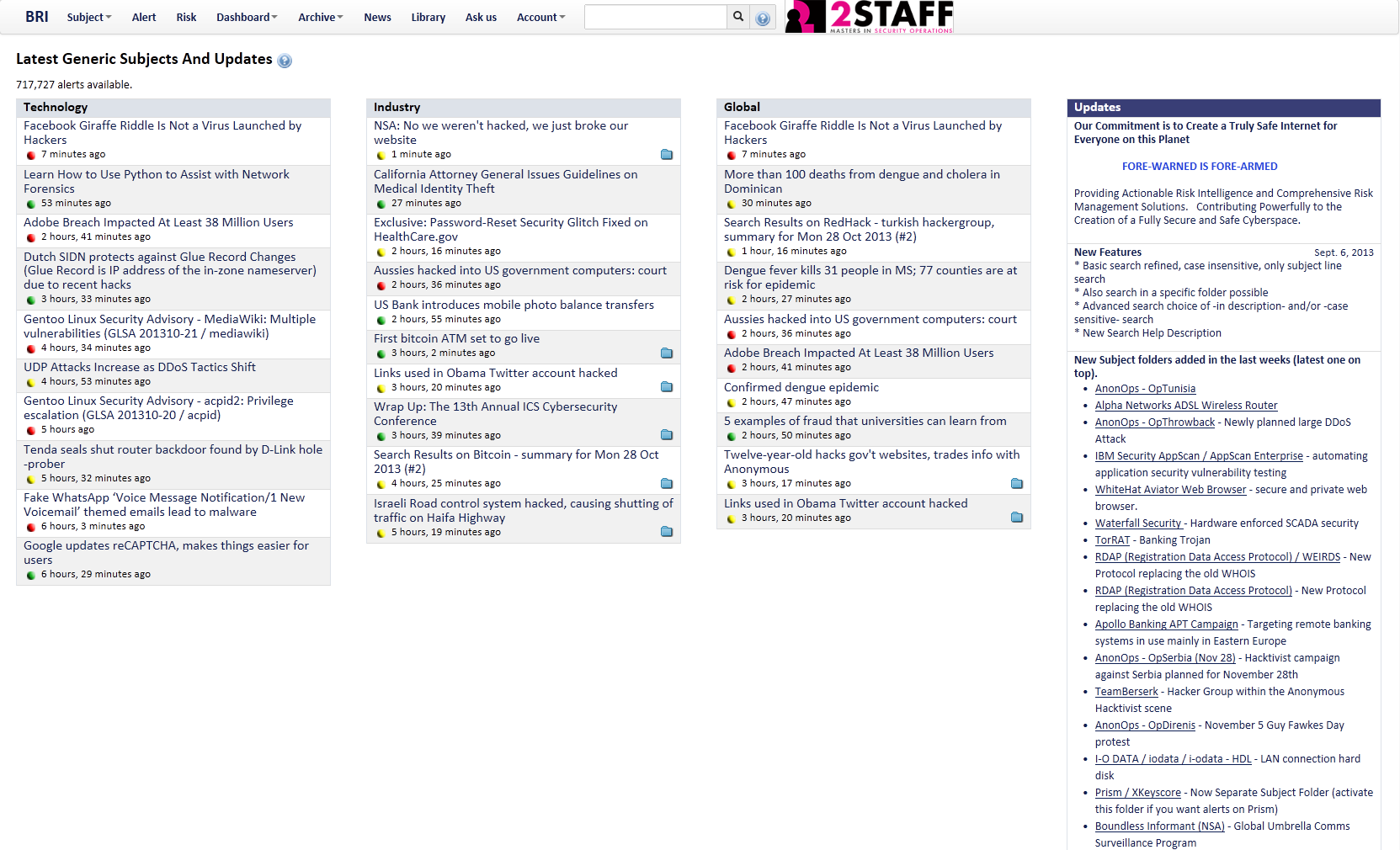Open folder icon in Global Obama Twitter row

(x=1017, y=518)
